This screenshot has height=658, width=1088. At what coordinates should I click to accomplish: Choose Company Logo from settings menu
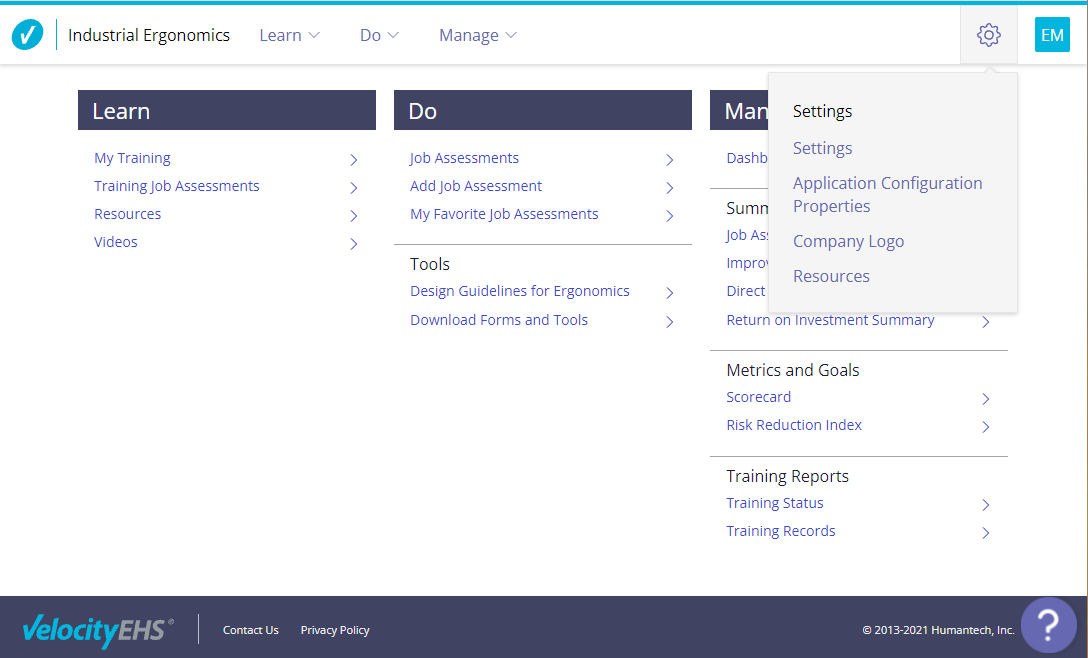(x=848, y=241)
